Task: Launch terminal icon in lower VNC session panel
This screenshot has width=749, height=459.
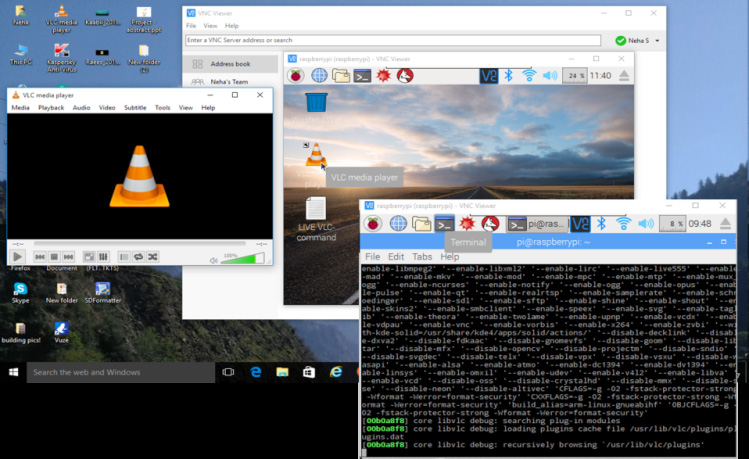Action: point(444,224)
